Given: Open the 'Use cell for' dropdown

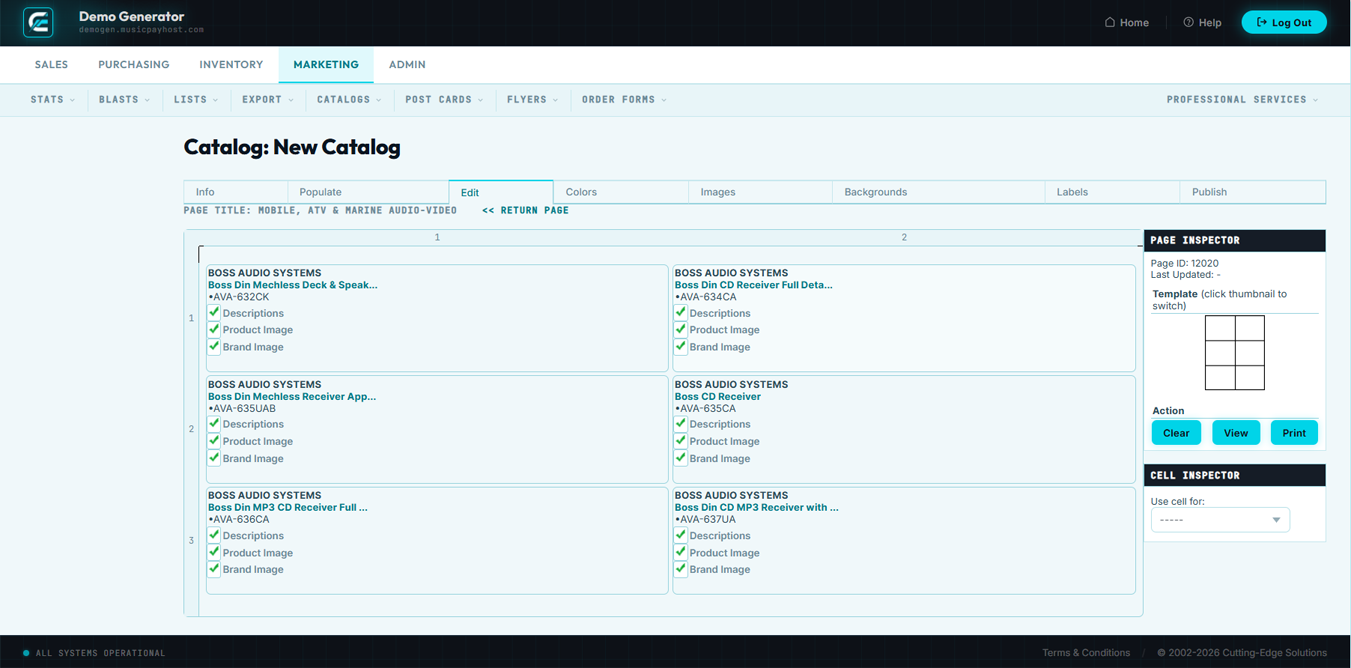Looking at the screenshot, I should (1220, 520).
